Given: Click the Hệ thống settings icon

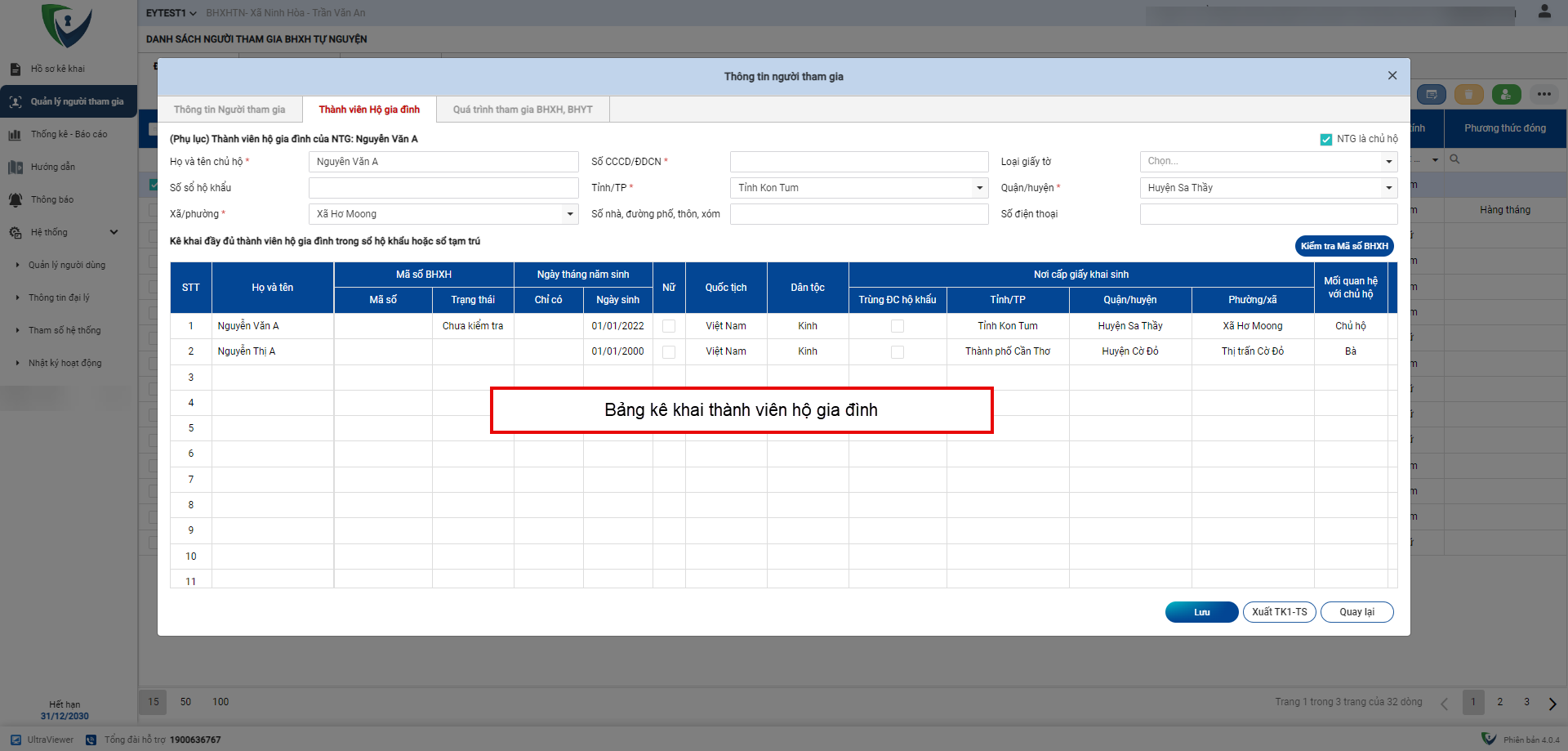Looking at the screenshot, I should click(x=16, y=233).
